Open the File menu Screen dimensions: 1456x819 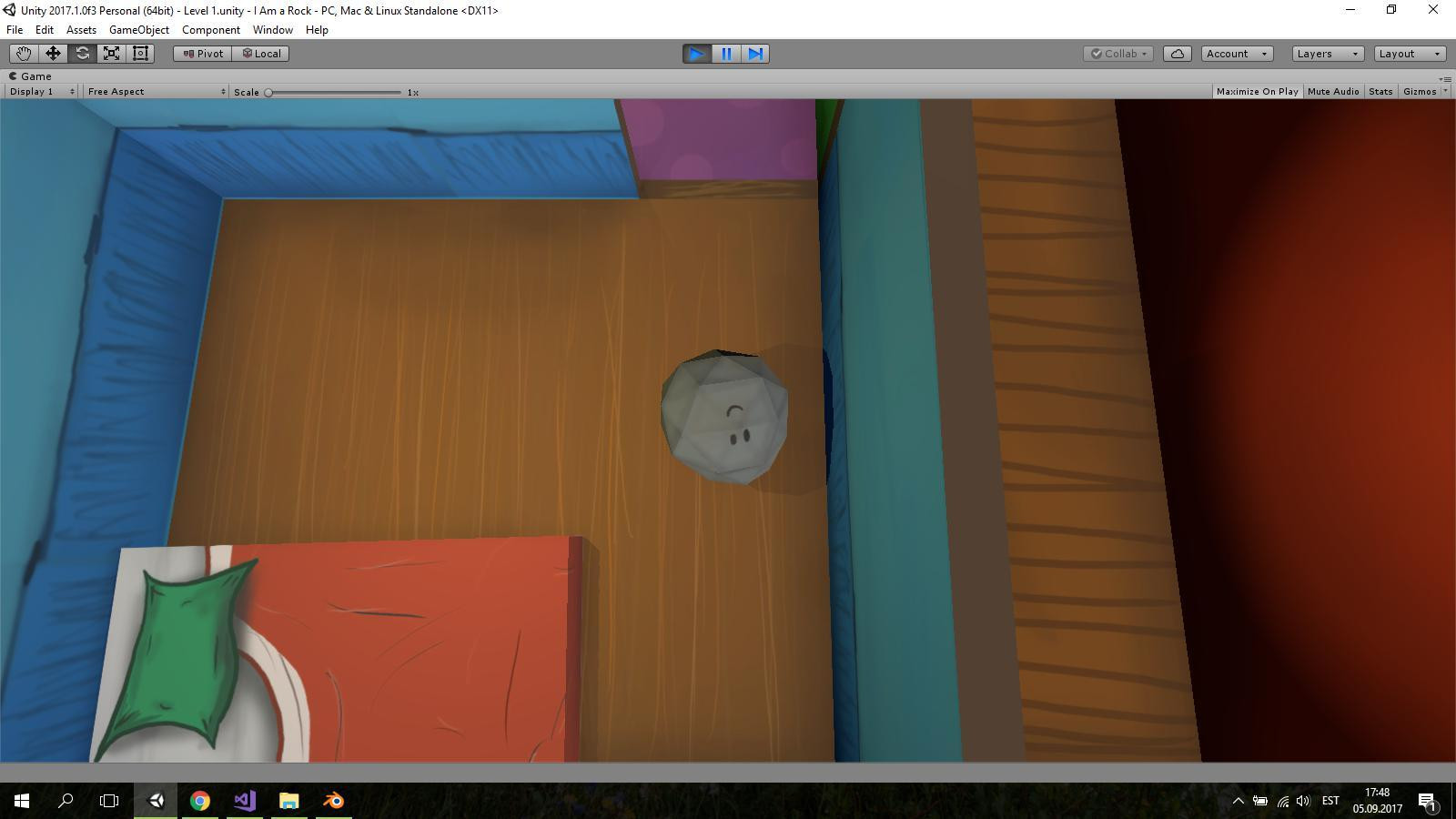pos(15,30)
